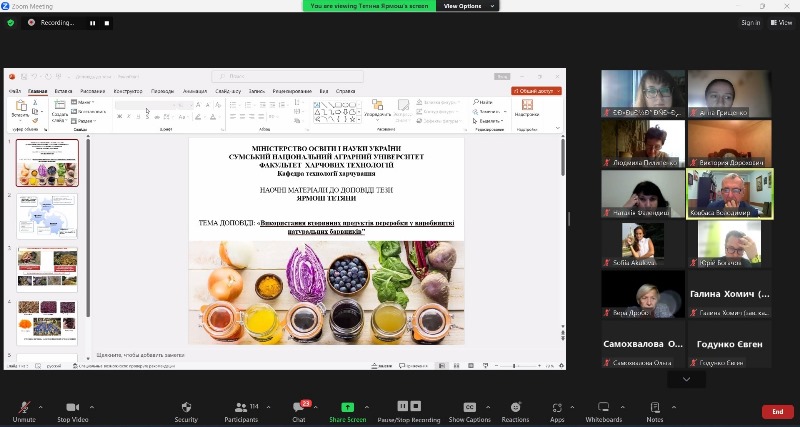Open the Reactions smiley icon

(x=515, y=407)
